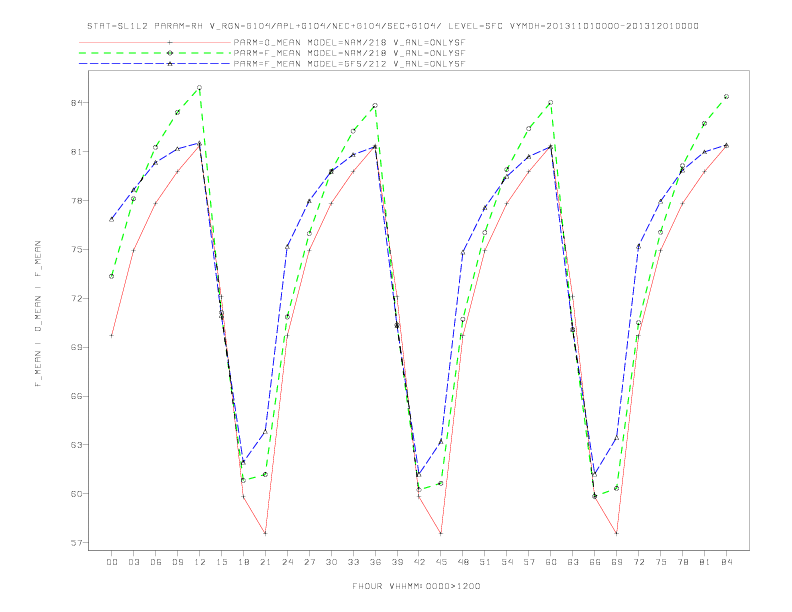Click the 78 tick on the vertical axis
This screenshot has height=612, width=792.
(77, 200)
